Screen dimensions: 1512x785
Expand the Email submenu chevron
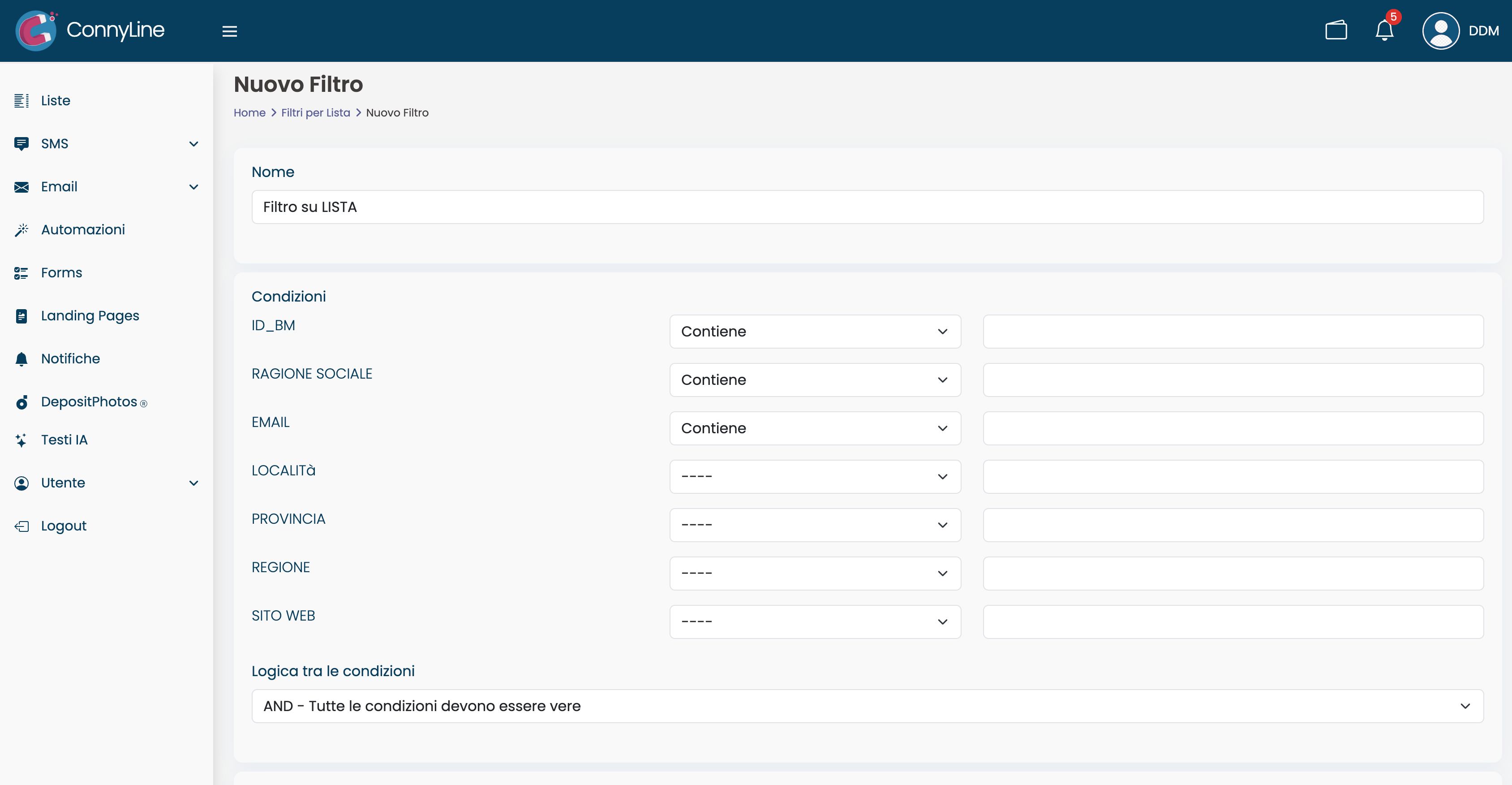193,187
